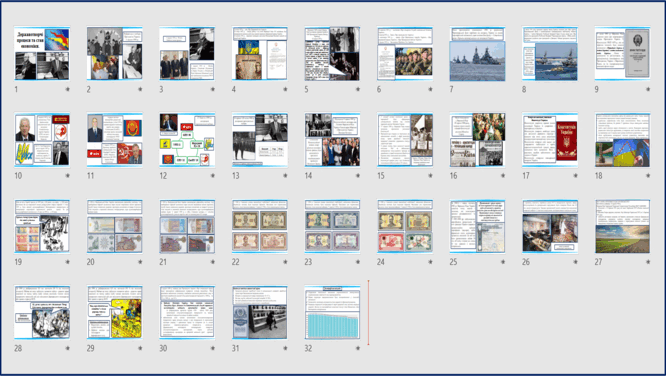Click the transition star under slide 1
This screenshot has height=376, width=666.
(x=68, y=89)
